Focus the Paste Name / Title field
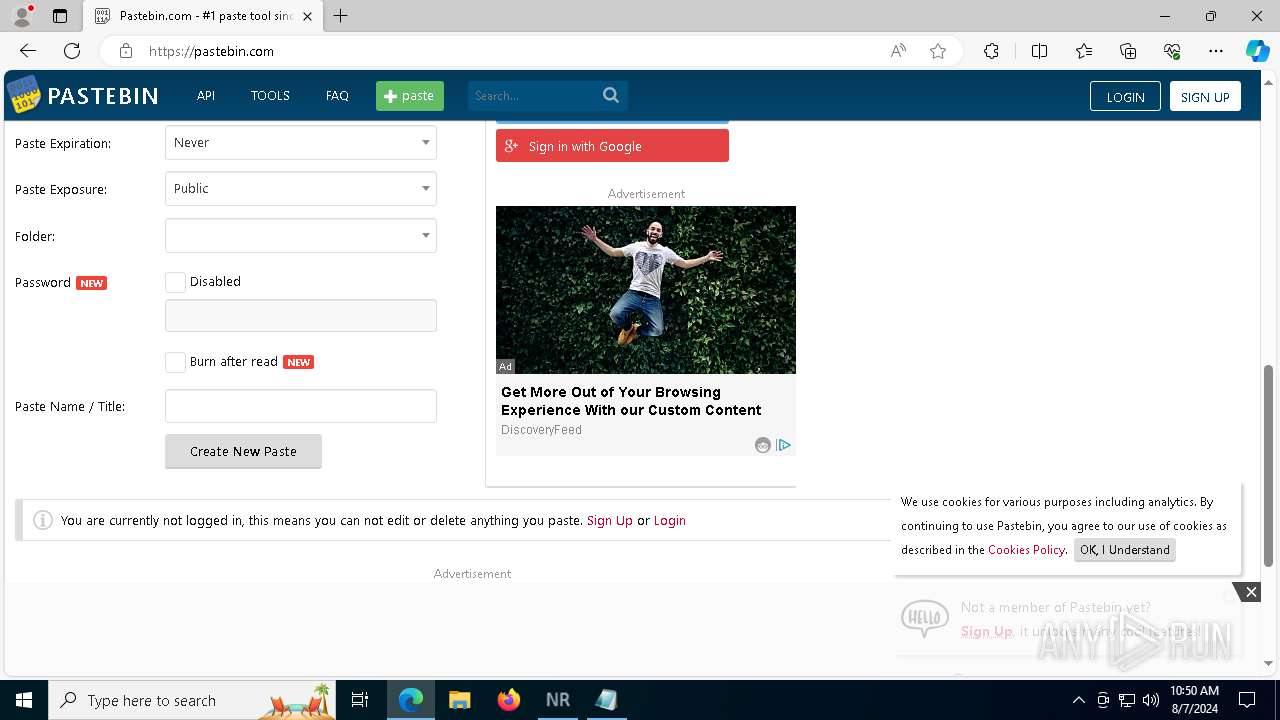1280x720 pixels. point(301,406)
